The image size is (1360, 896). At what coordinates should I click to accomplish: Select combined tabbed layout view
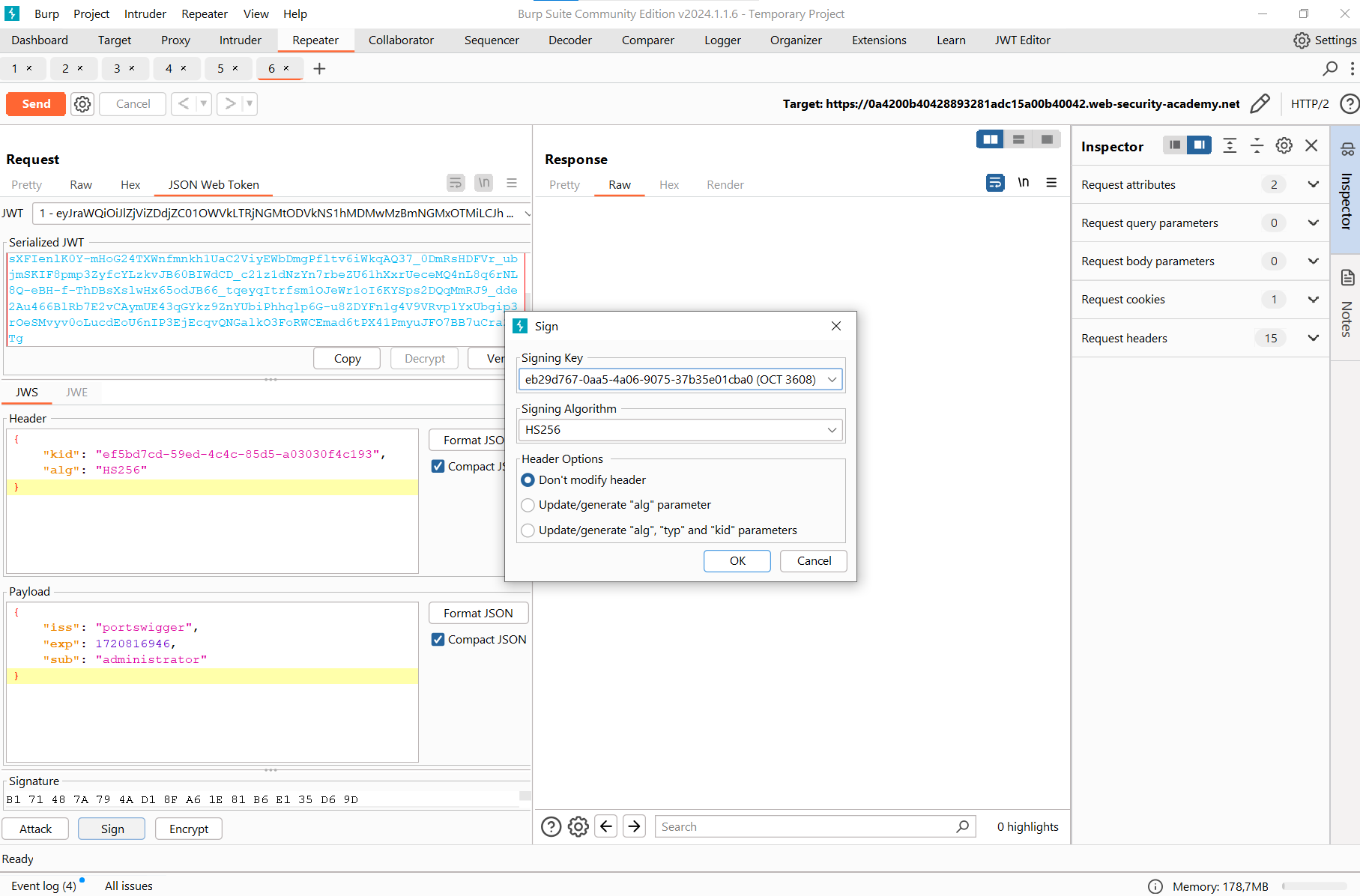(1047, 139)
